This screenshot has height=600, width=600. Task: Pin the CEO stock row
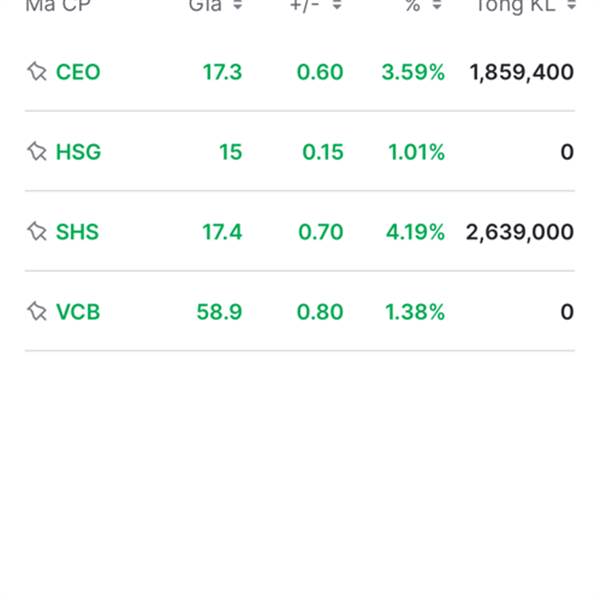37,72
